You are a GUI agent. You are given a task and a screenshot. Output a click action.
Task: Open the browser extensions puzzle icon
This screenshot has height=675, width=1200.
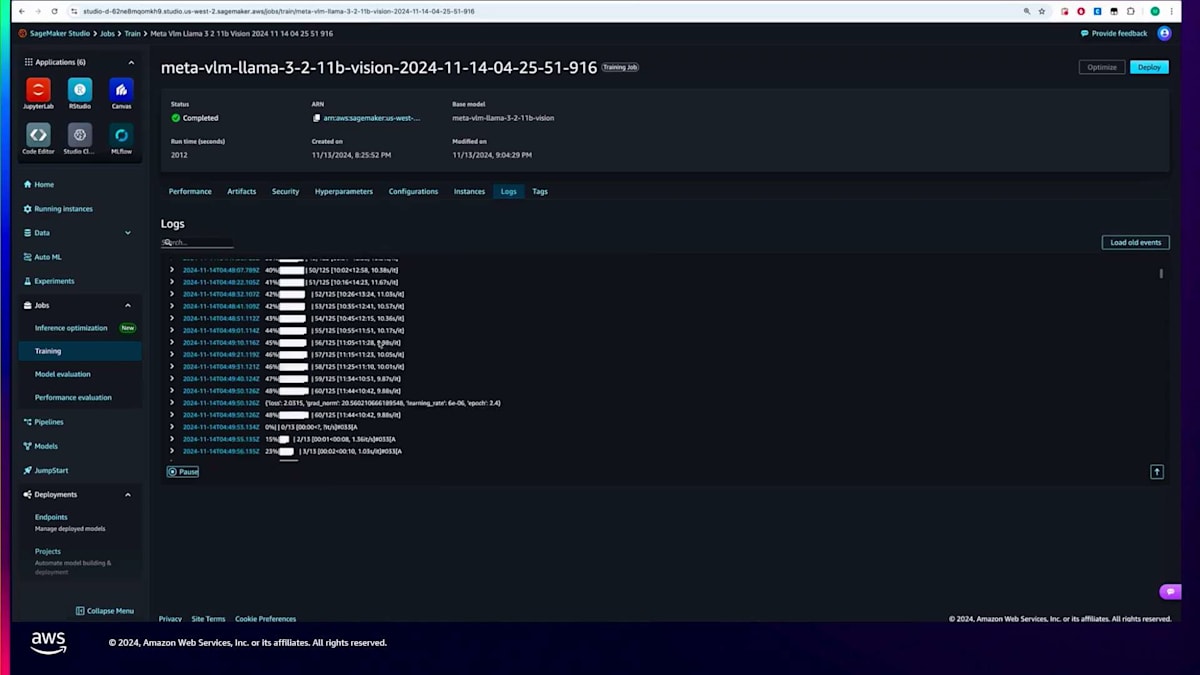[x=1130, y=11]
